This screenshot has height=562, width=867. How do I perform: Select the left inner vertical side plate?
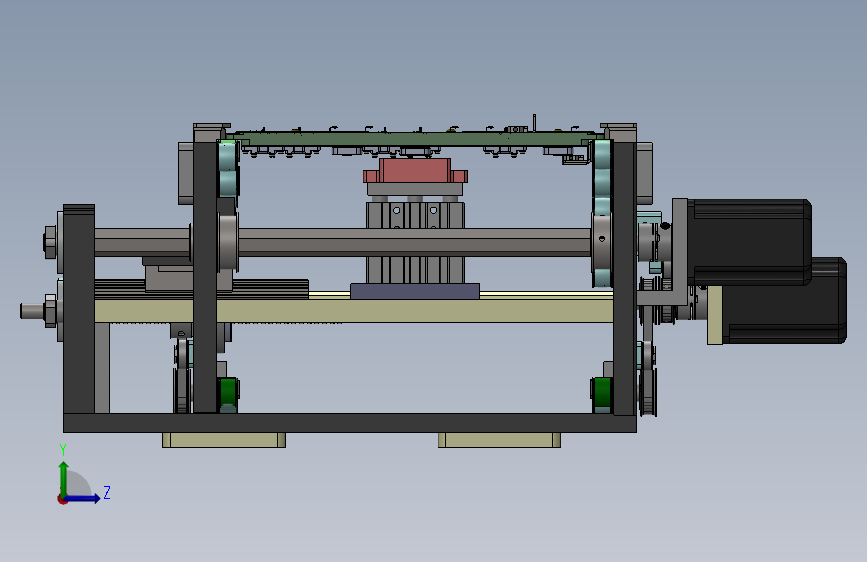pos(205,277)
